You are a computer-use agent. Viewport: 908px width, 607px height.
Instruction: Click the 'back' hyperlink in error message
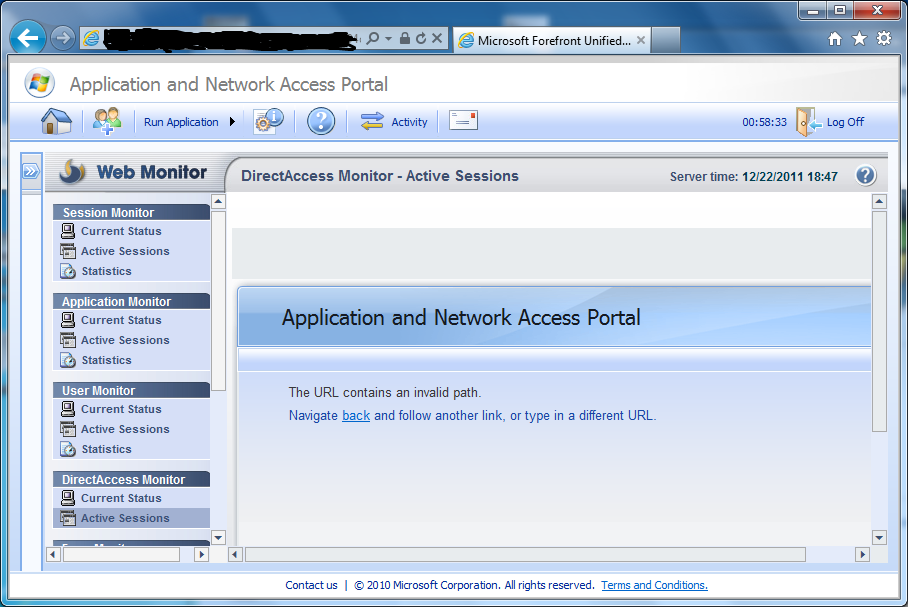(x=356, y=416)
